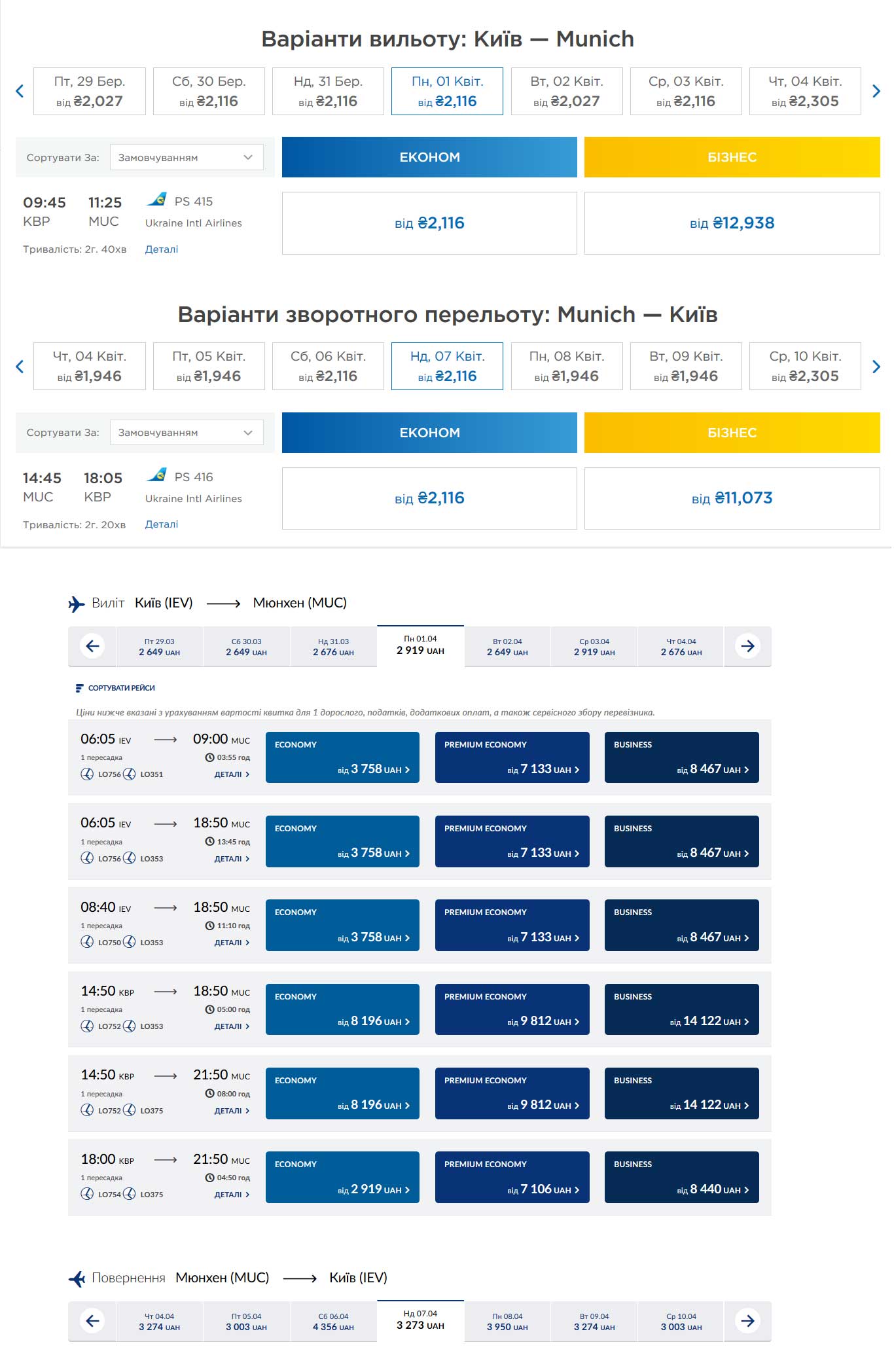Expand Деталі for 18:00–21:50 LOT flight
Screen dimensions: 894x1372
(232, 1195)
